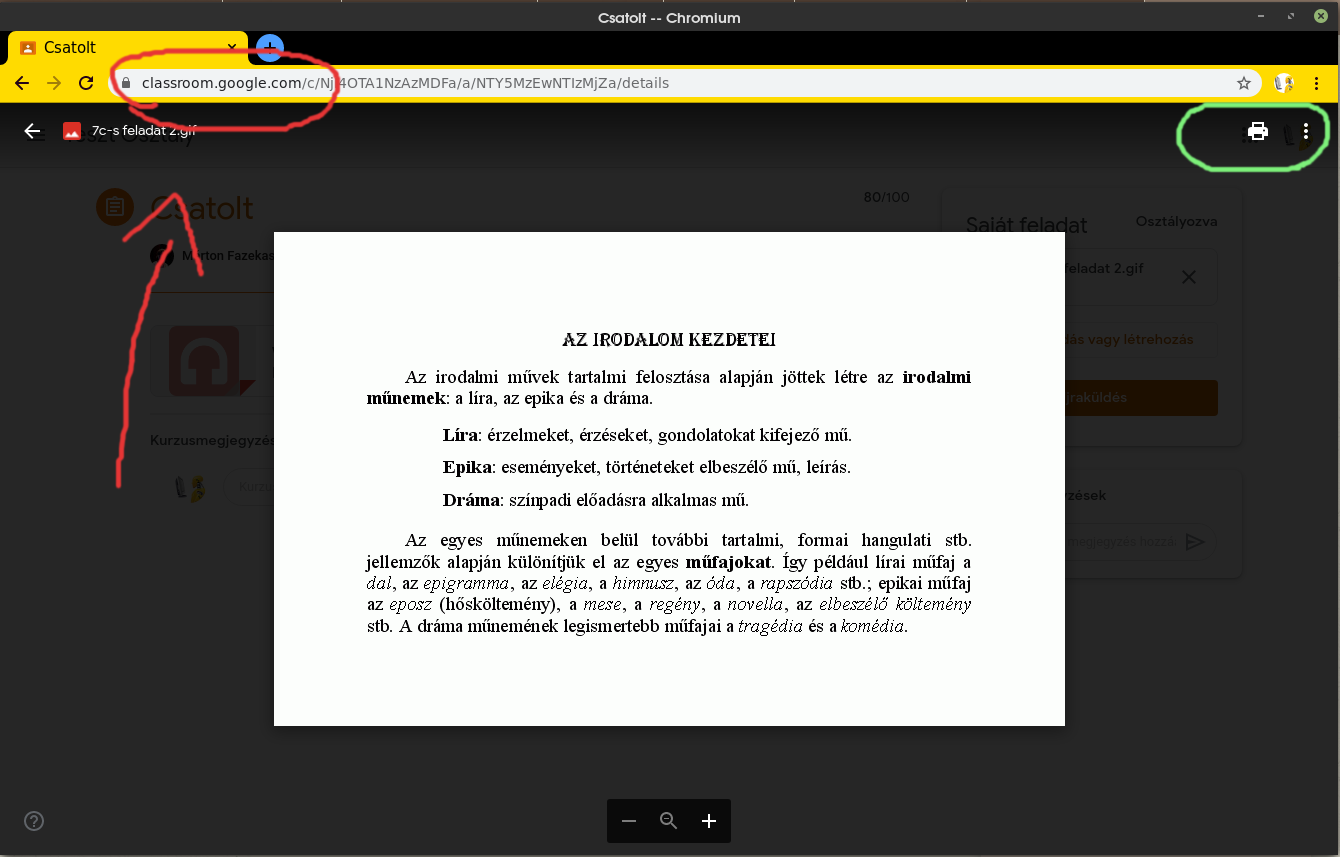This screenshot has width=1340, height=857.
Task: Open the Chromium three-dot browser menu
Action: (x=1317, y=84)
